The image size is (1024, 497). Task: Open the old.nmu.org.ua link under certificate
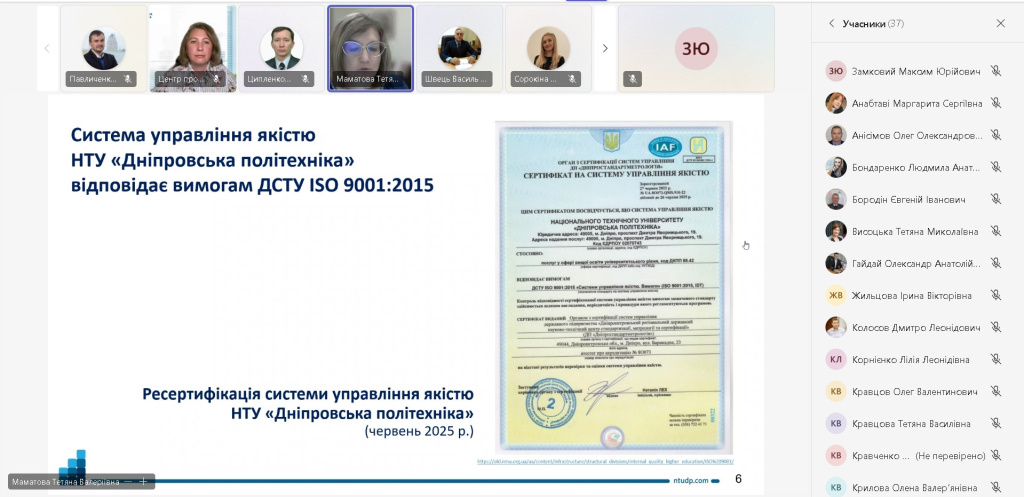[x=605, y=461]
